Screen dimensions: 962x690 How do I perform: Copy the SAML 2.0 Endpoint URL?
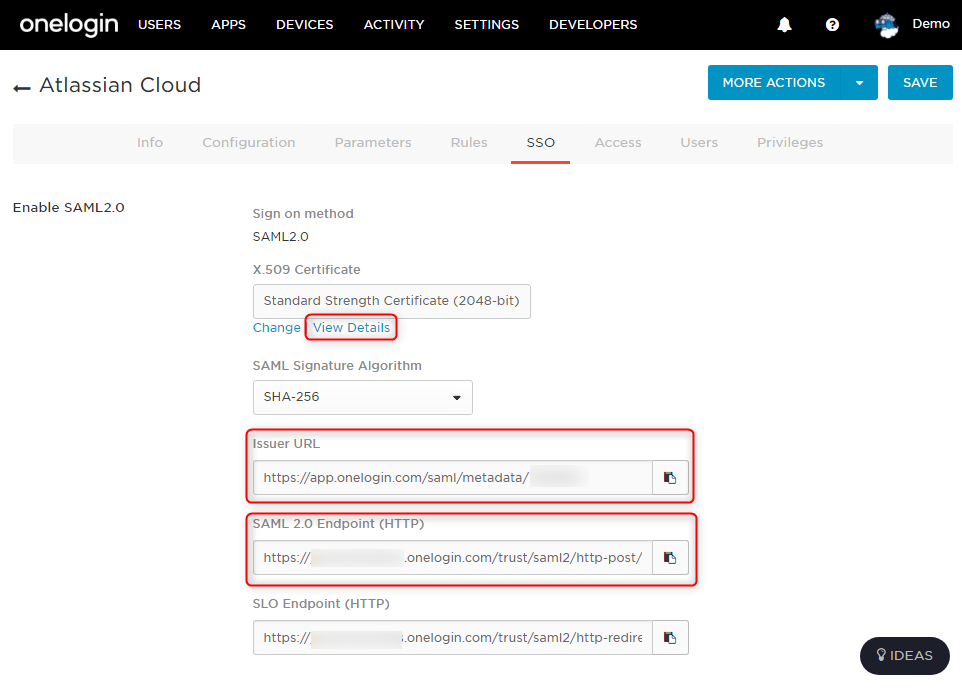[x=670, y=558]
